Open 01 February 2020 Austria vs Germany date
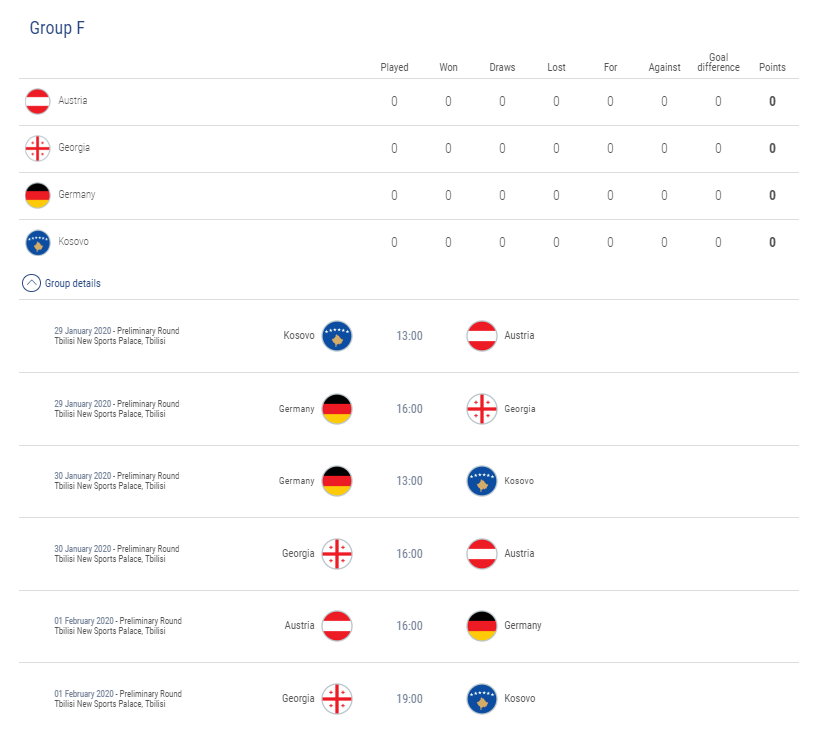This screenshot has height=730, width=819. coord(84,620)
